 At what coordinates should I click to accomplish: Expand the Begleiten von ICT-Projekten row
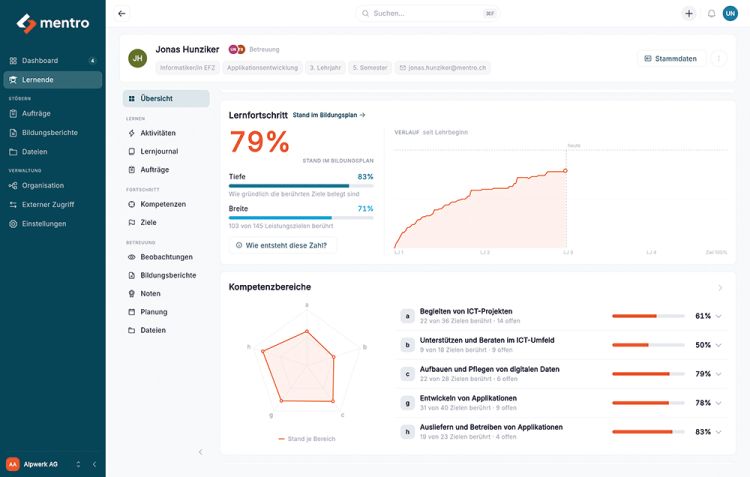pos(718,316)
